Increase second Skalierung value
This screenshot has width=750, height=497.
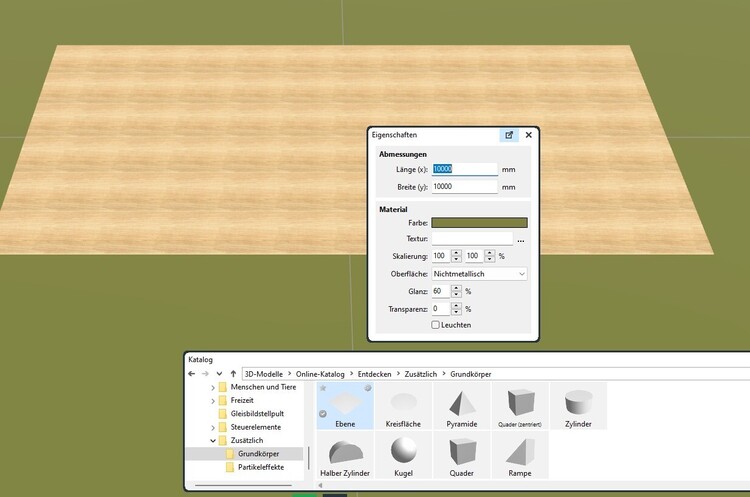pyautogui.click(x=489, y=253)
